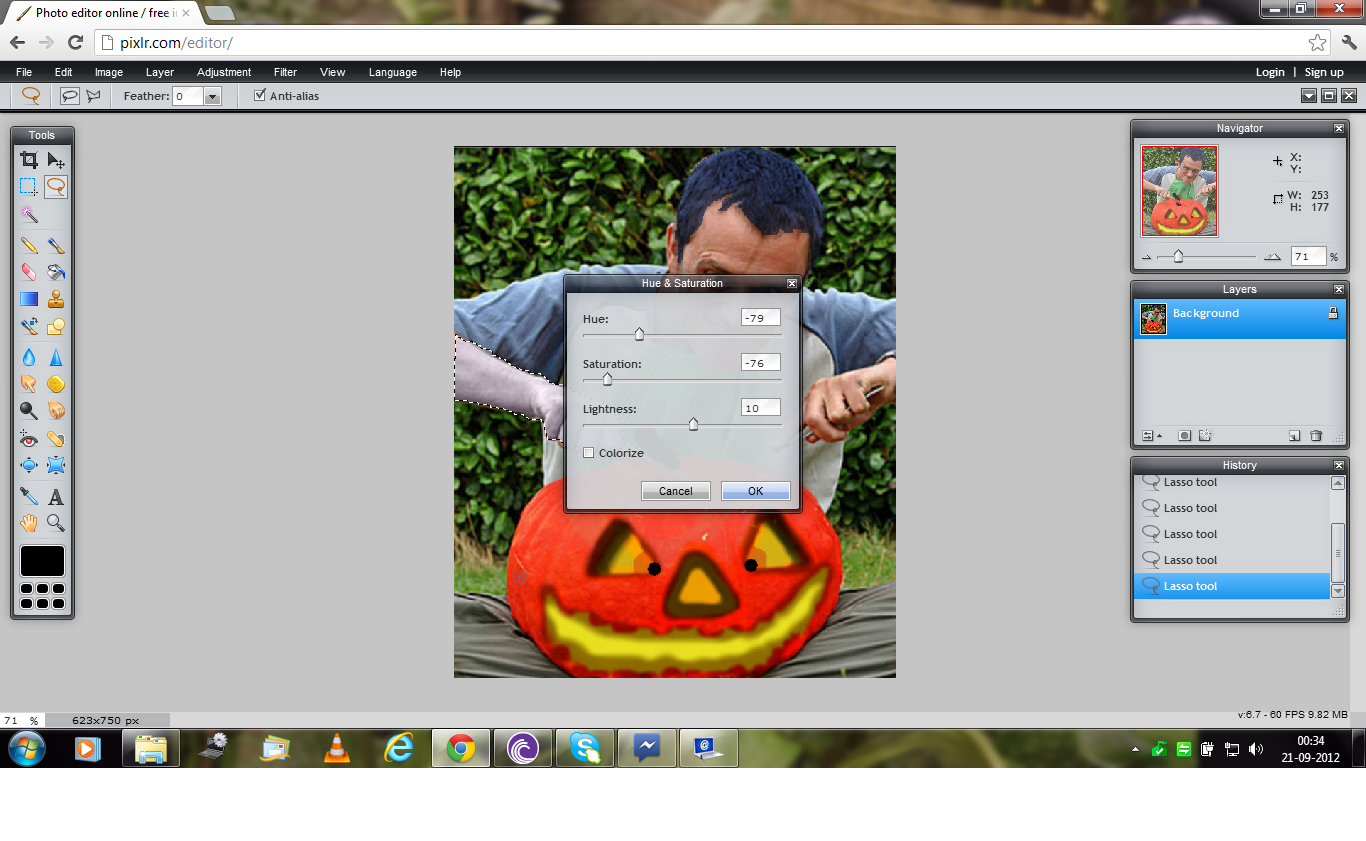Click the VLC icon in the taskbar
The image size is (1366, 841).
coord(337,748)
